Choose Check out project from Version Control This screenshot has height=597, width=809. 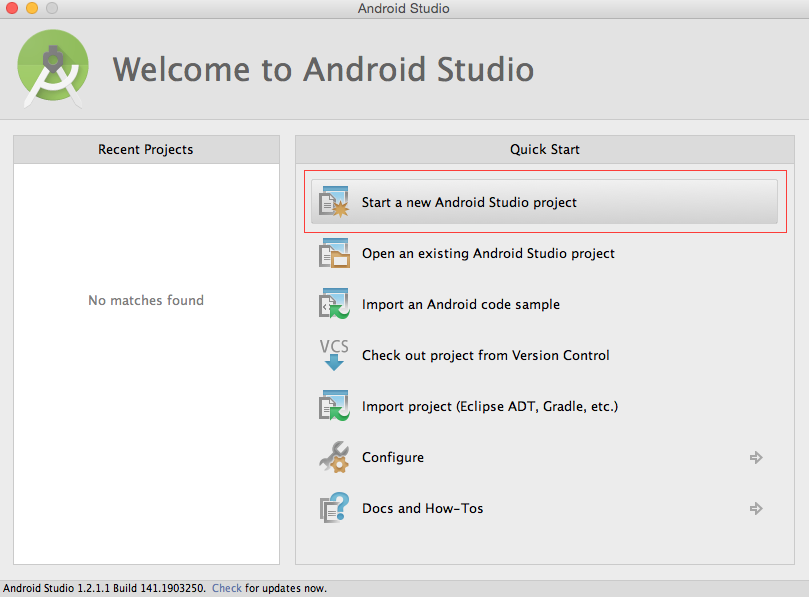[x=486, y=356]
